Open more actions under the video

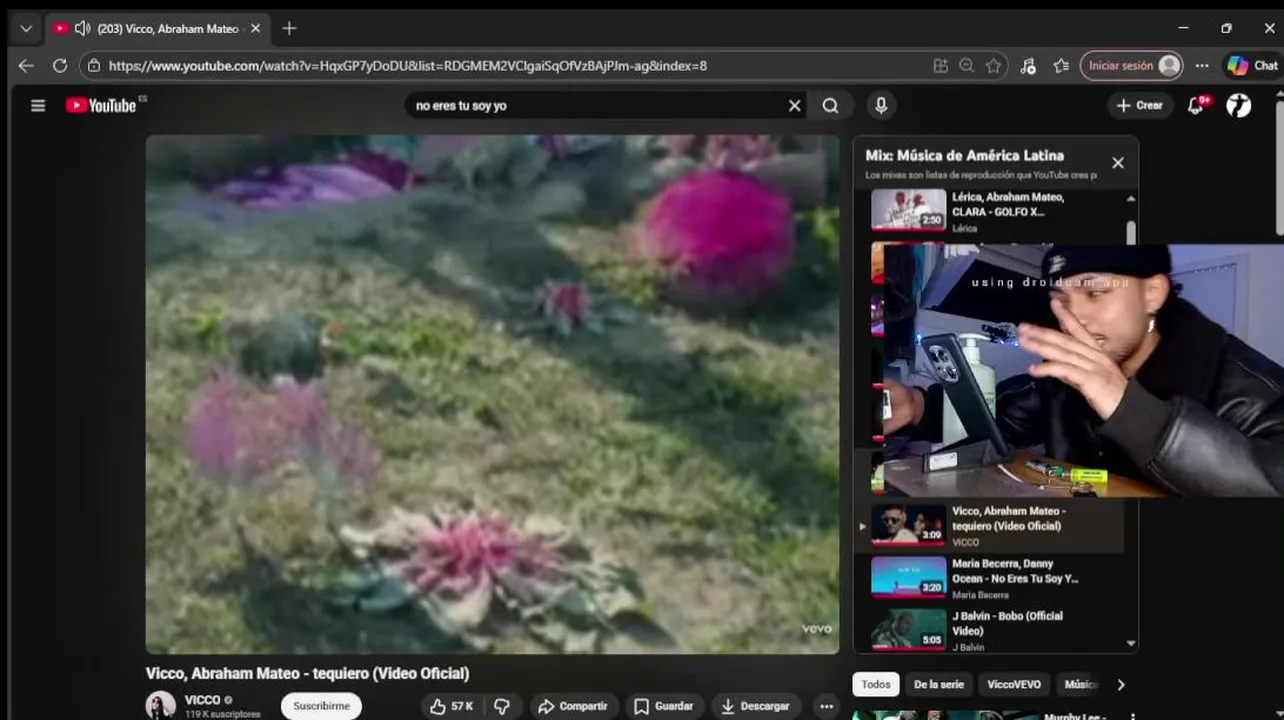point(826,706)
